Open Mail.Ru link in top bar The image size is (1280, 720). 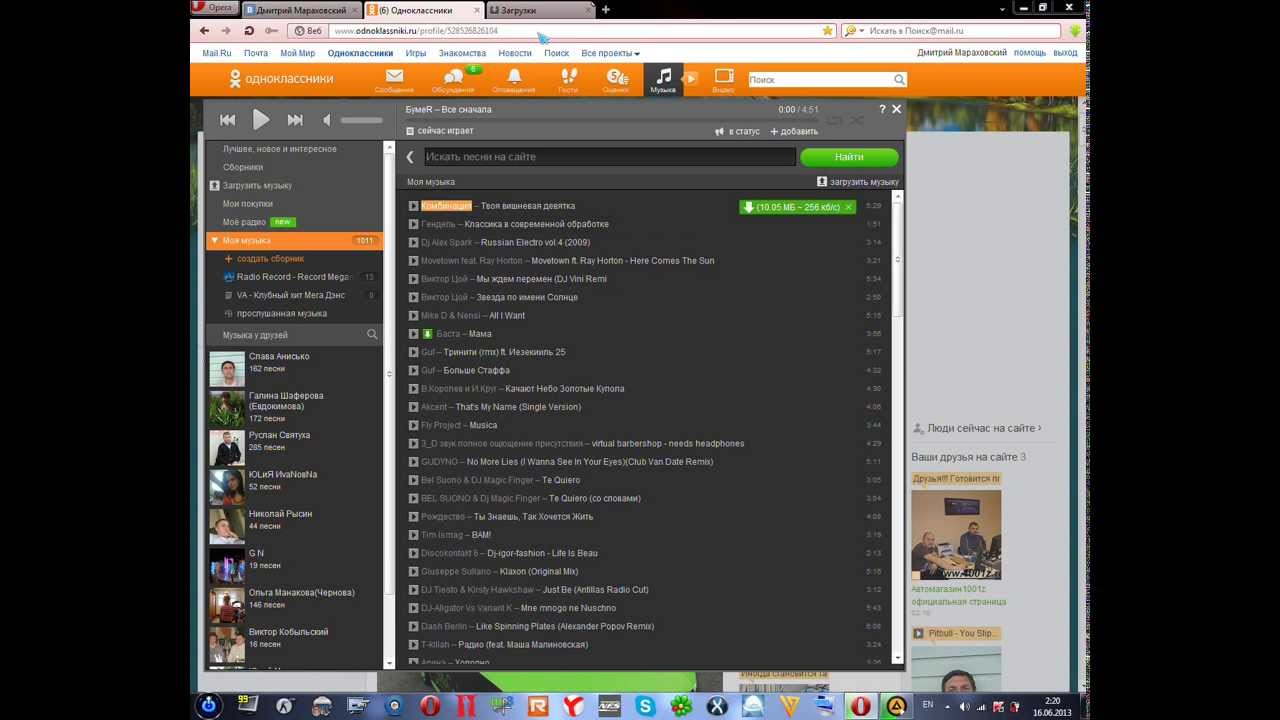(x=216, y=53)
